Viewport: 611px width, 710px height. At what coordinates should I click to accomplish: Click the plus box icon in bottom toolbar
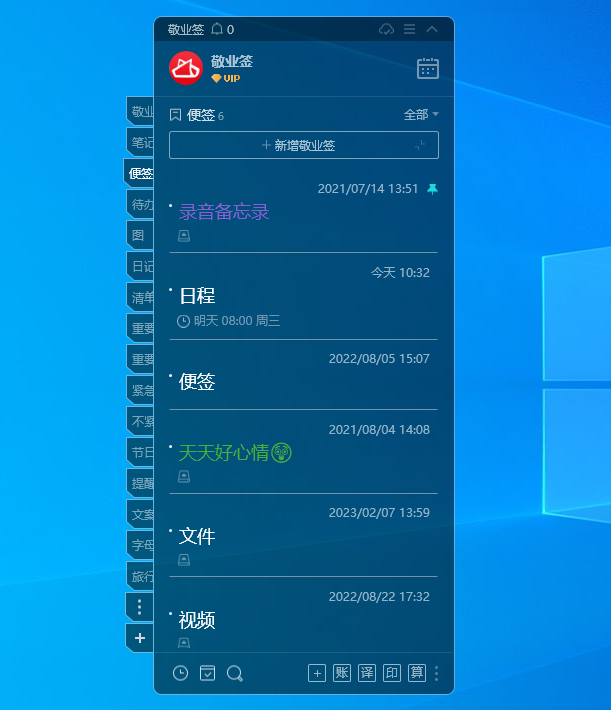pos(317,673)
